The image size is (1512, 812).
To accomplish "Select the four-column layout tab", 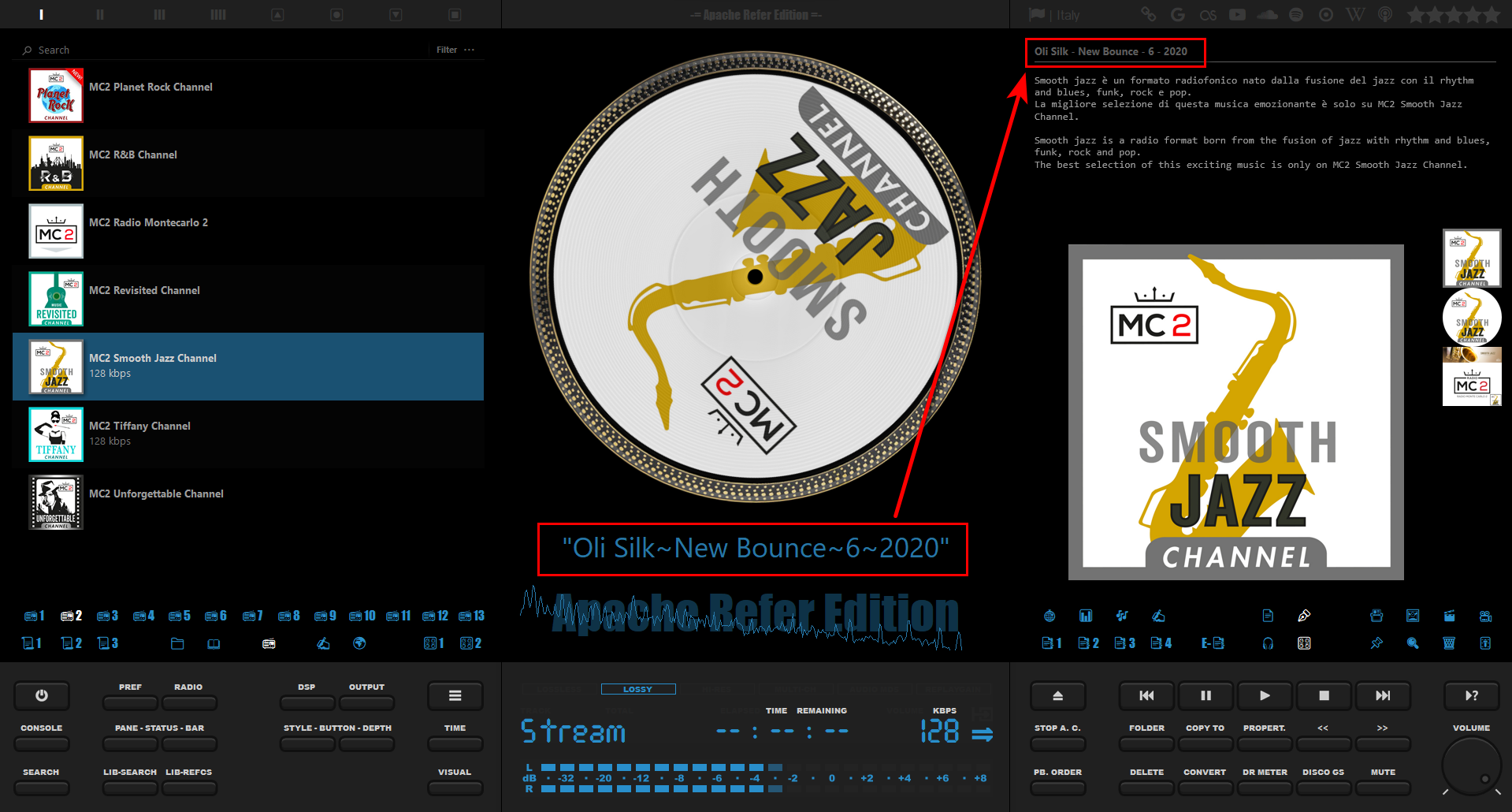I will click(x=218, y=14).
